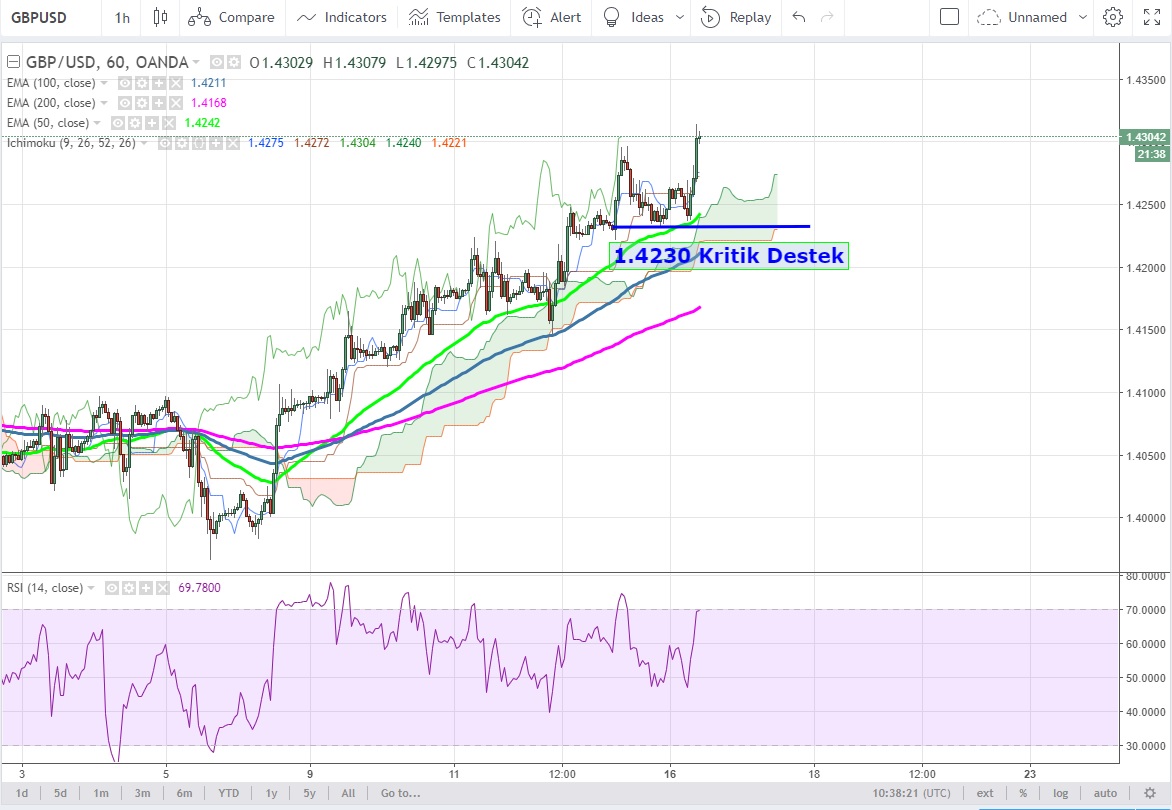
Task: Click the undo arrow
Action: click(x=798, y=17)
